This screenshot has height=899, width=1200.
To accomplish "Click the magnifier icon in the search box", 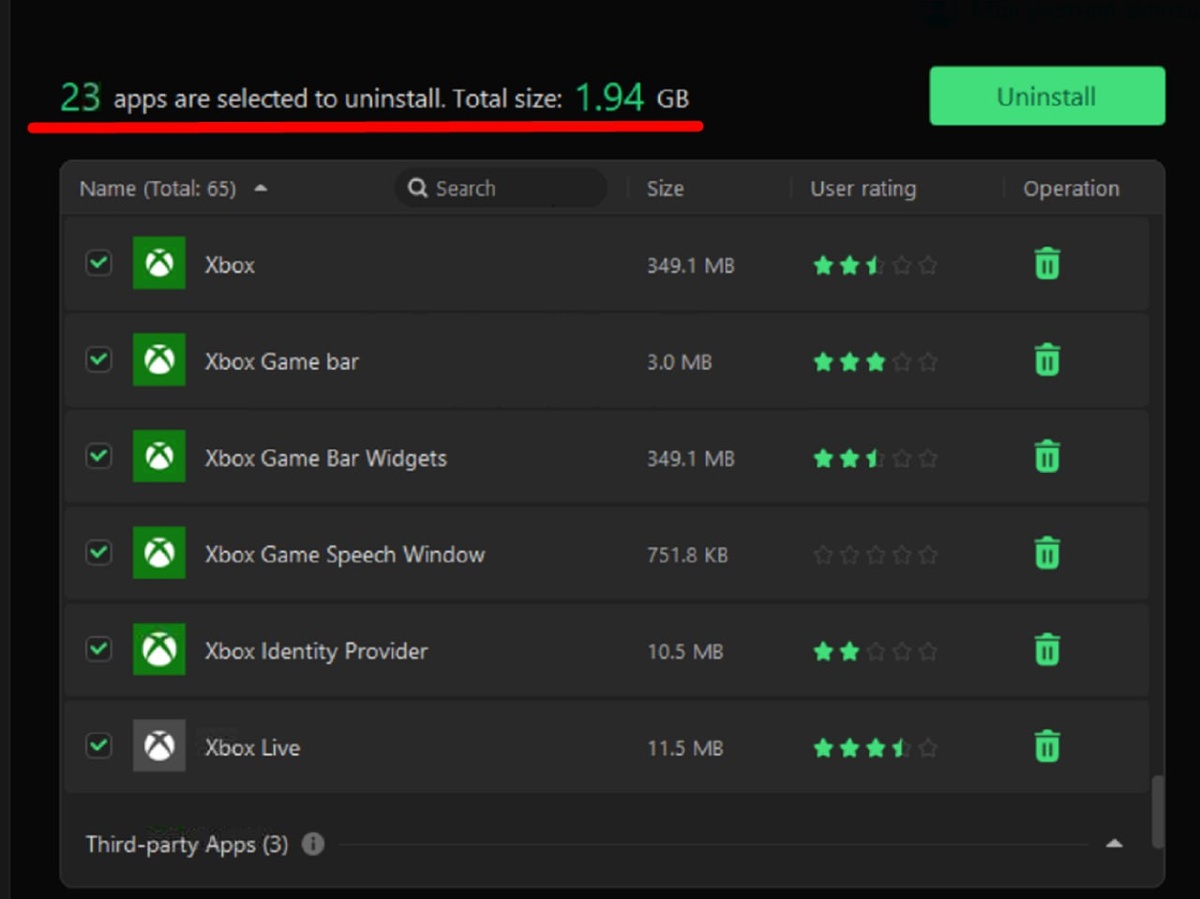I will pyautogui.click(x=417, y=188).
